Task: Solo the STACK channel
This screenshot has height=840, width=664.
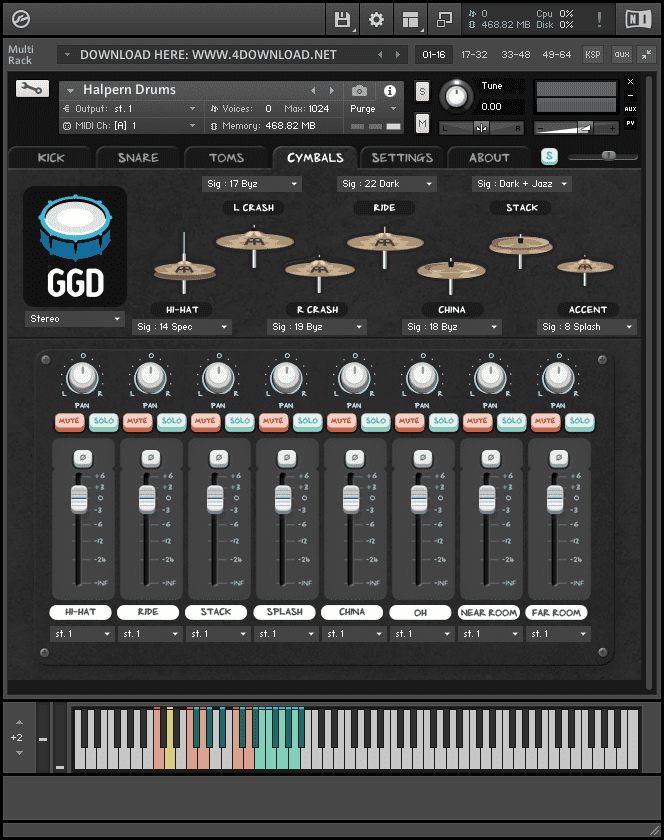Action: 240,421
